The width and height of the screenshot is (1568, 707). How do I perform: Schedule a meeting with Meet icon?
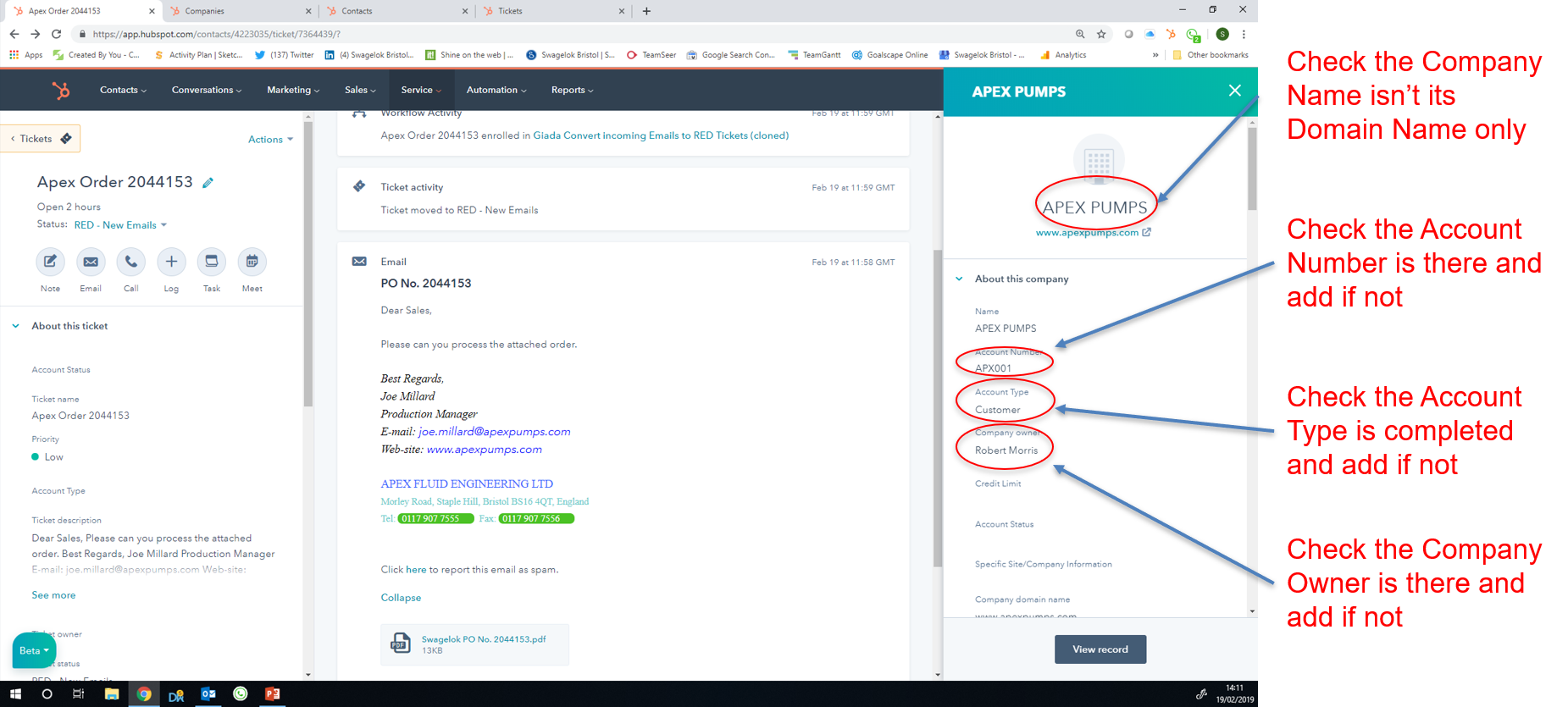pyautogui.click(x=252, y=262)
